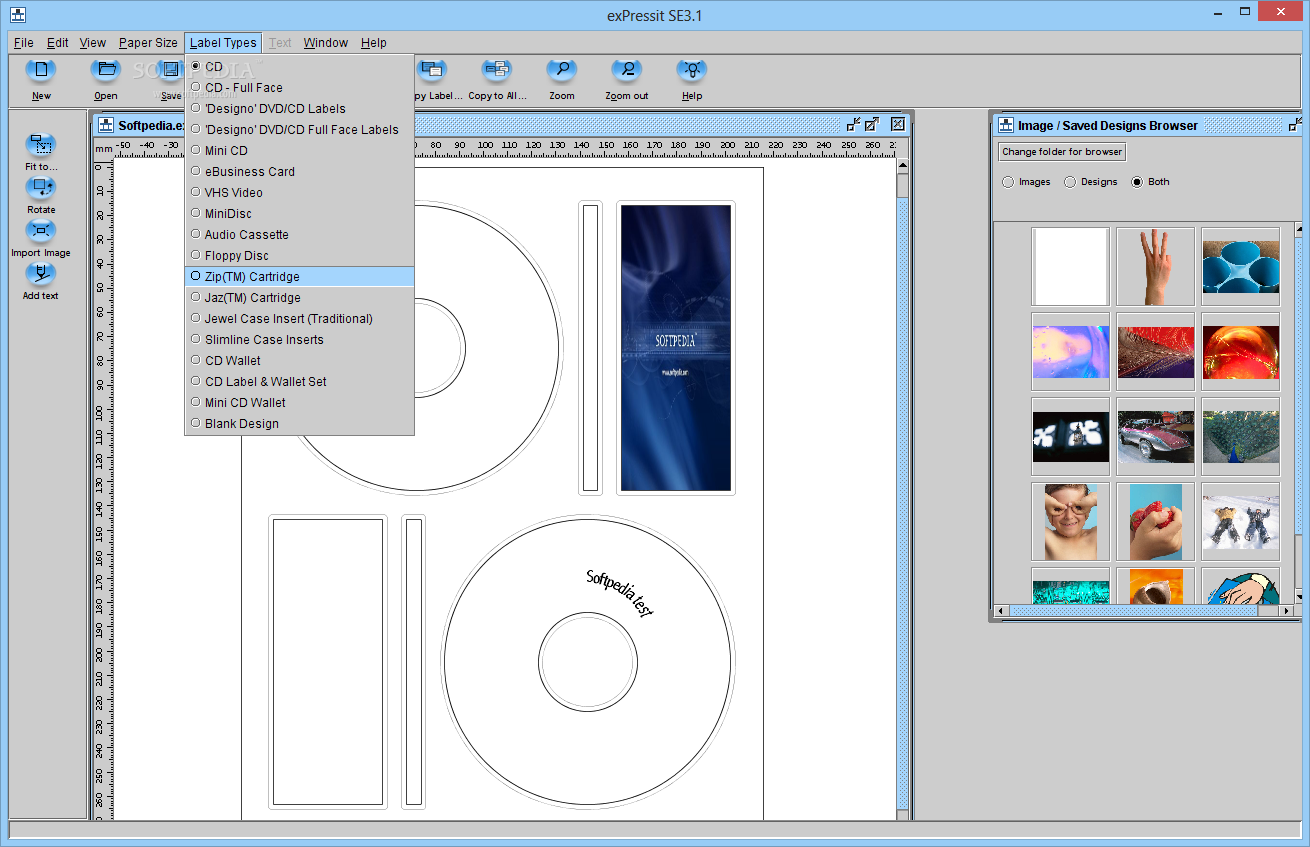Select eBusiness Card label type

click(299, 172)
